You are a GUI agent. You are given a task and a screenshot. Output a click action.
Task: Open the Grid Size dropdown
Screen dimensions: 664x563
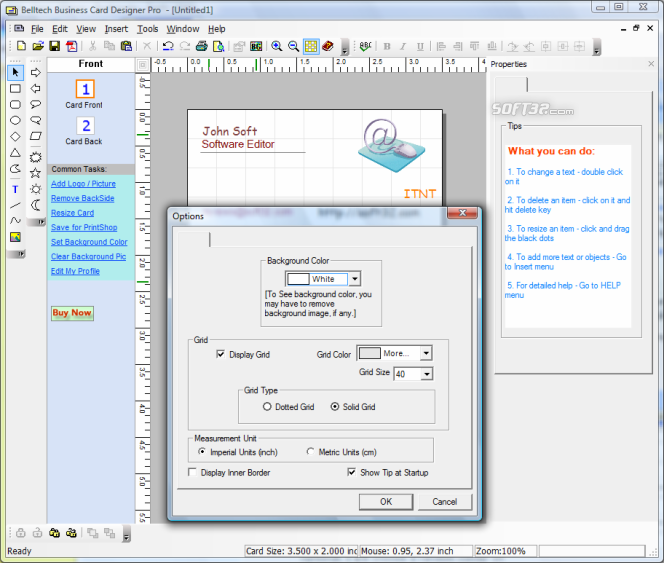tap(426, 374)
